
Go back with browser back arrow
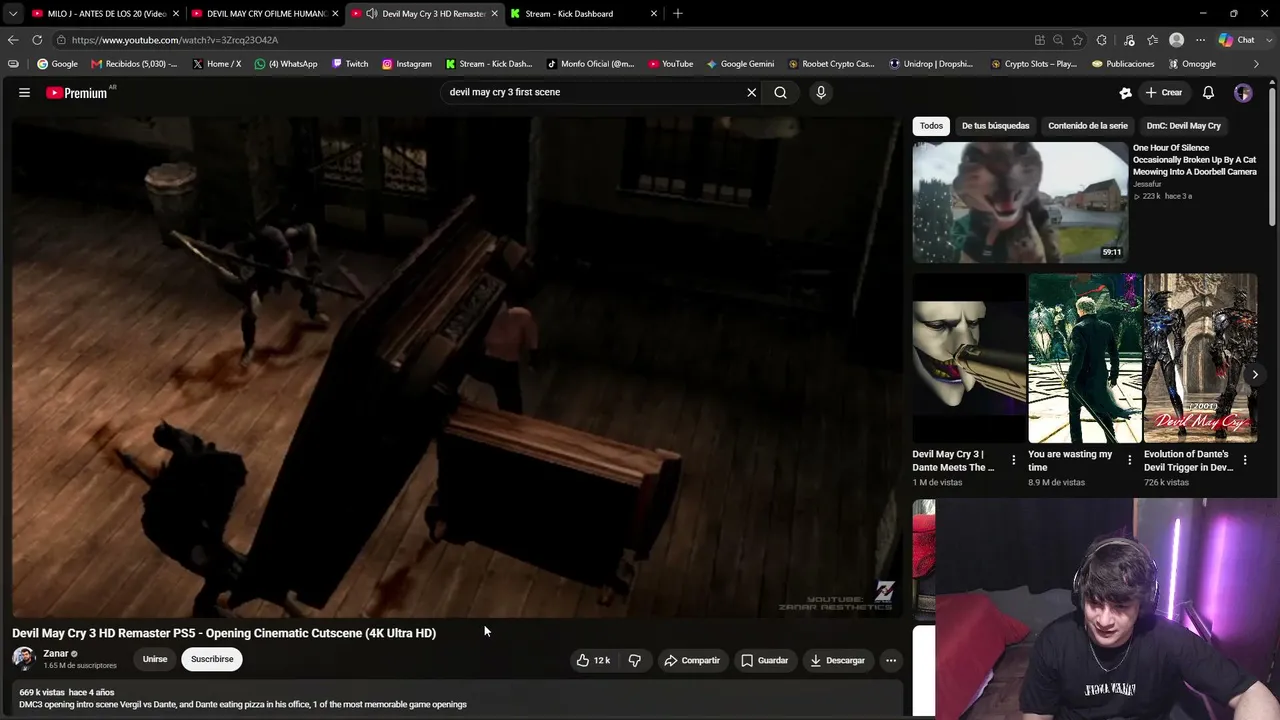[x=13, y=40]
